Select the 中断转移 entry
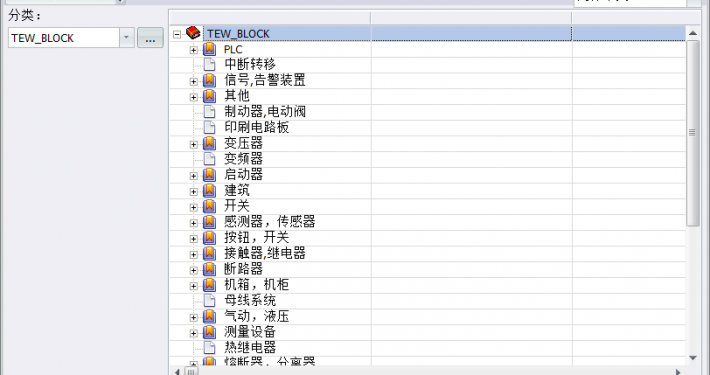The height and width of the screenshot is (375, 710). [x=427, y=65]
